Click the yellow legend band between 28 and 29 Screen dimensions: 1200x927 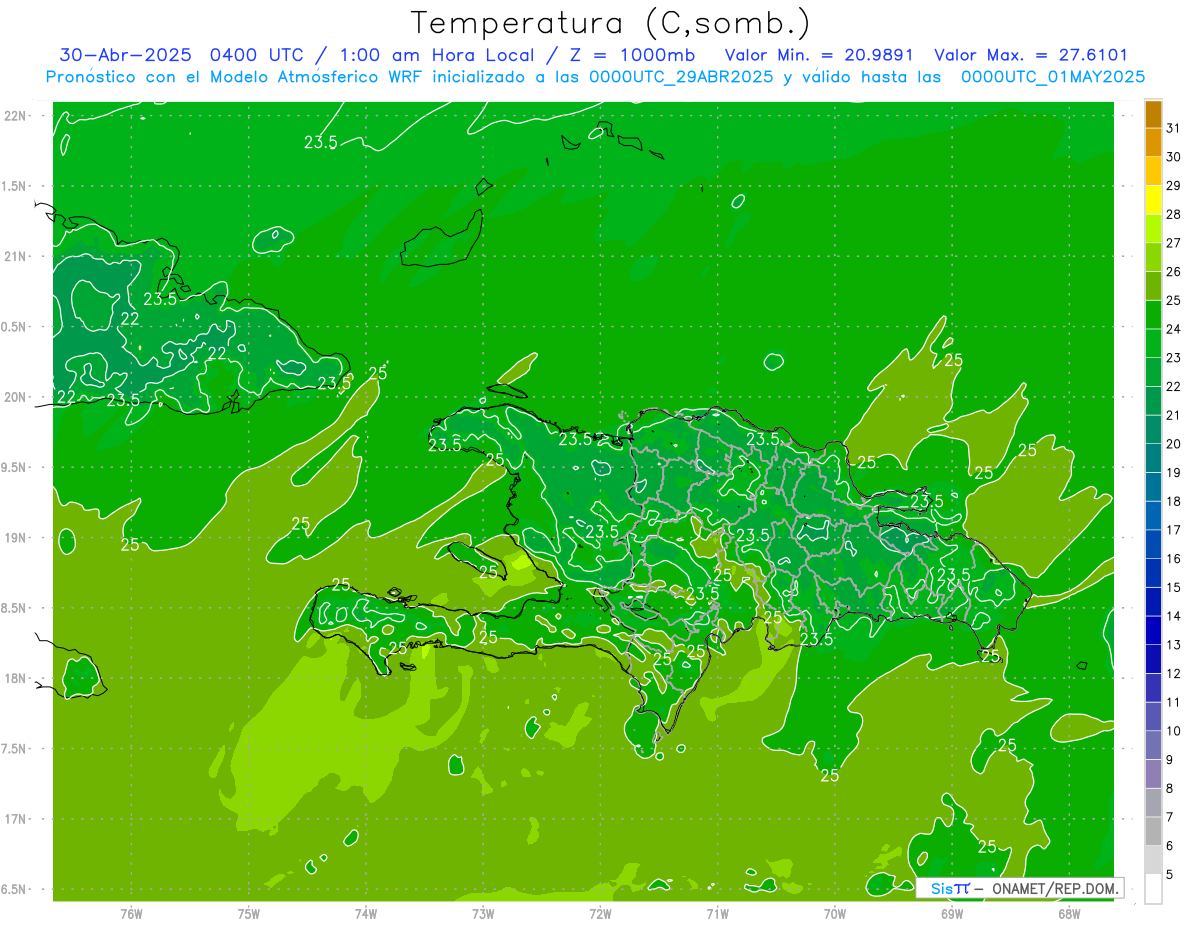point(1153,200)
